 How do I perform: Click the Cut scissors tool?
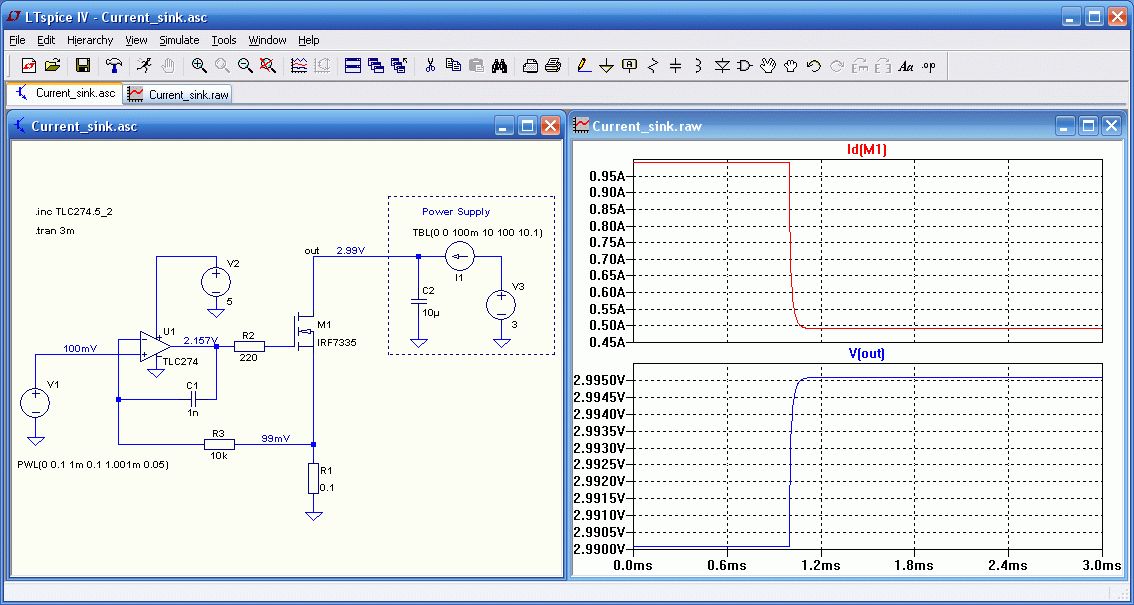point(430,66)
